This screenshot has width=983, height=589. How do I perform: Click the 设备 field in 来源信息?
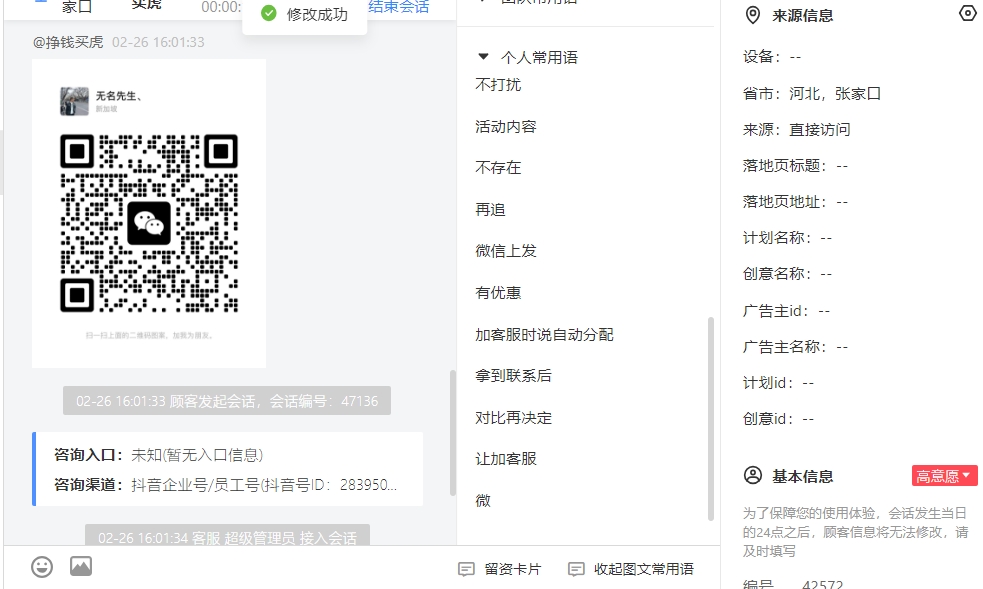(x=772, y=56)
